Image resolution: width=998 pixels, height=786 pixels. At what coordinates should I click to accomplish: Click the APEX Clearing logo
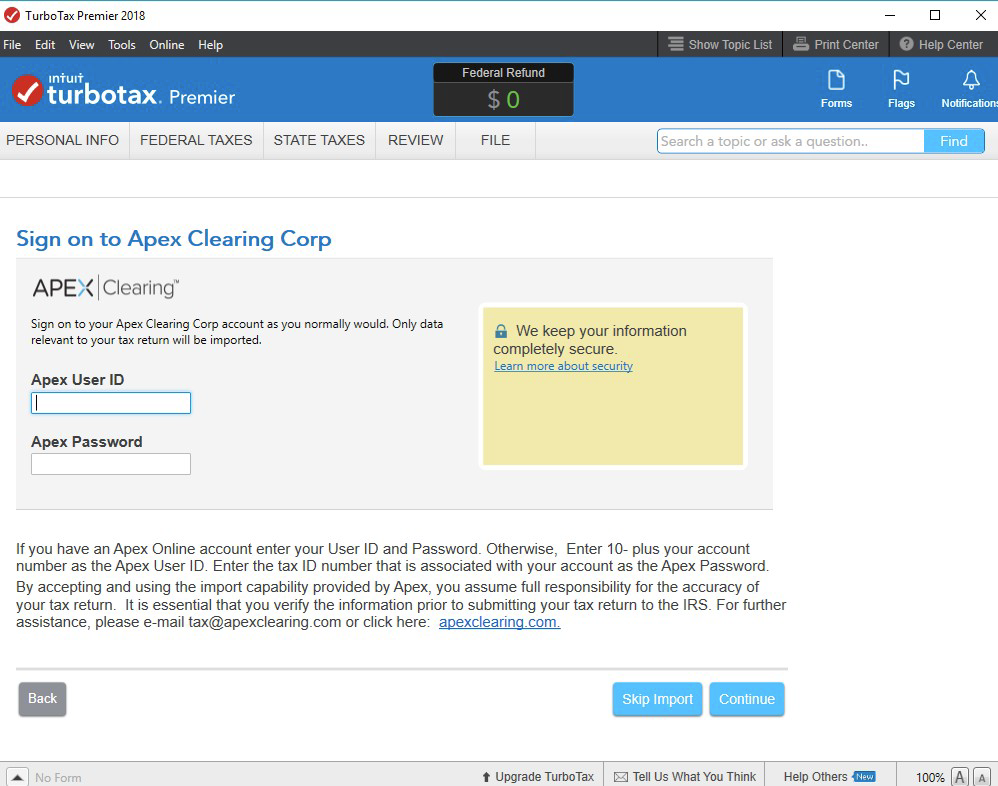click(x=106, y=288)
